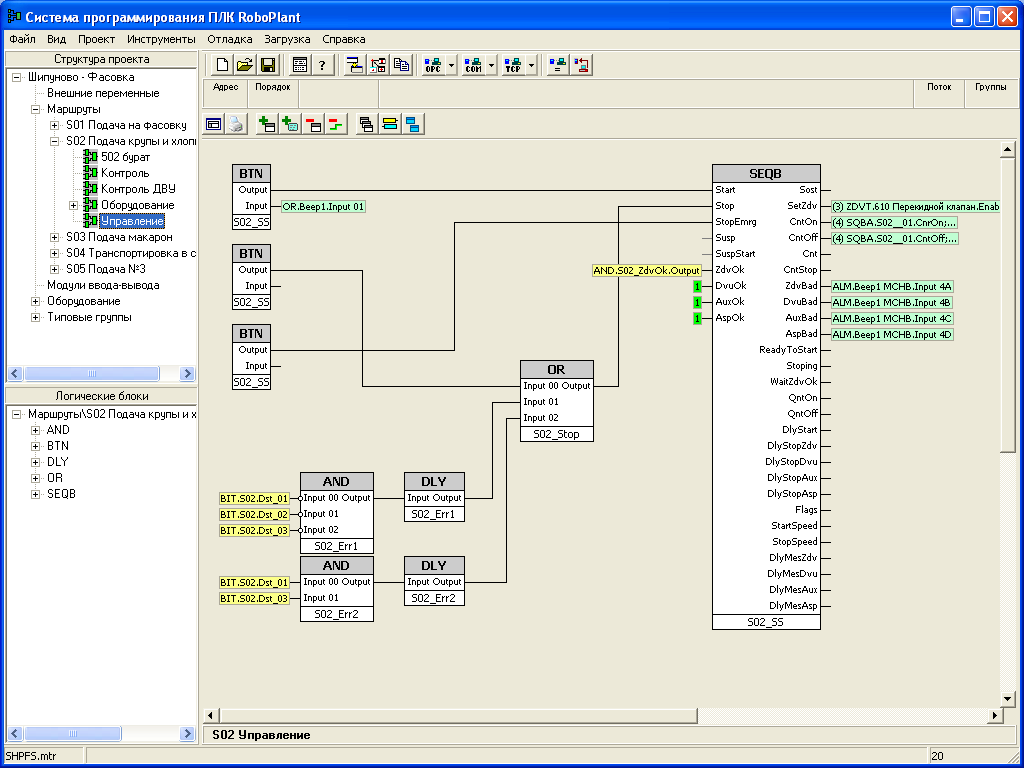This screenshot has width=1024, height=768.
Task: Open the Инструменты menu
Action: coord(161,39)
